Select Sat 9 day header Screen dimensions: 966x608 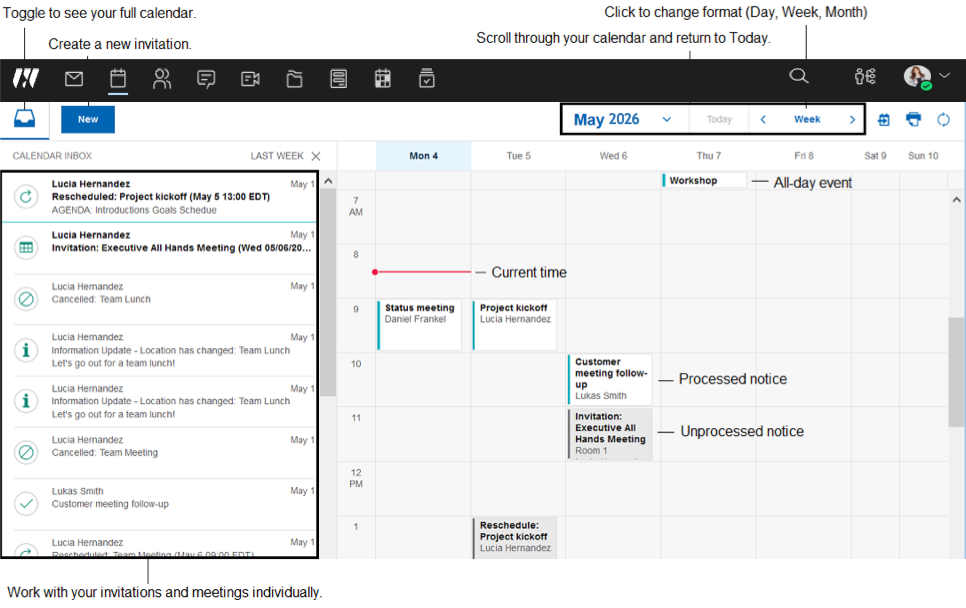tap(875, 156)
